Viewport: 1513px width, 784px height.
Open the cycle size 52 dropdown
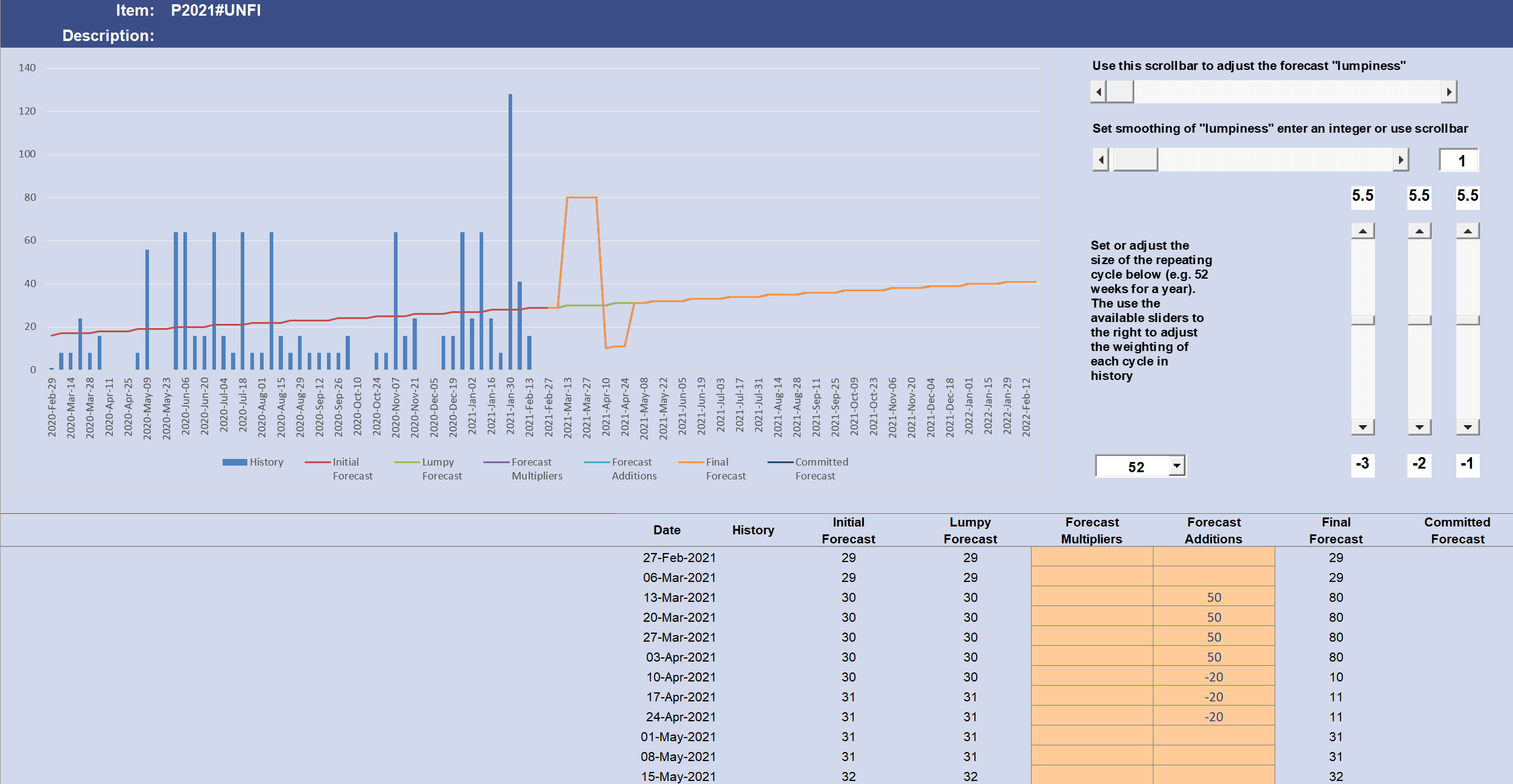click(x=1176, y=466)
